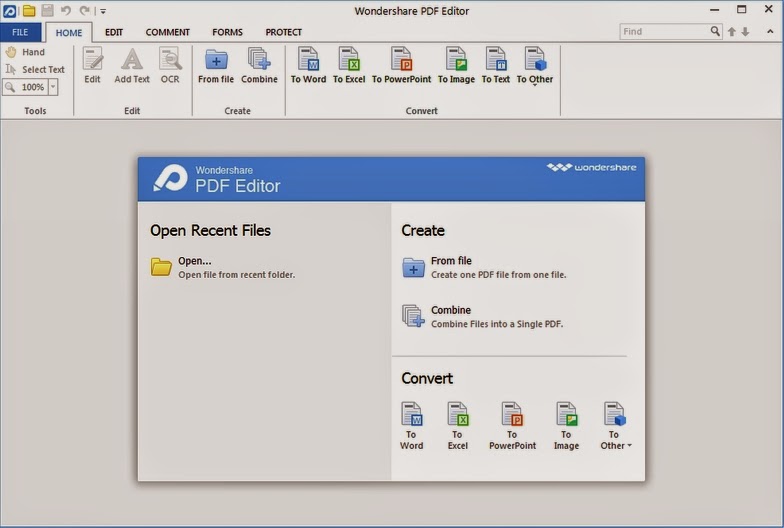
Task: Run the OCR tool
Action: tap(170, 66)
